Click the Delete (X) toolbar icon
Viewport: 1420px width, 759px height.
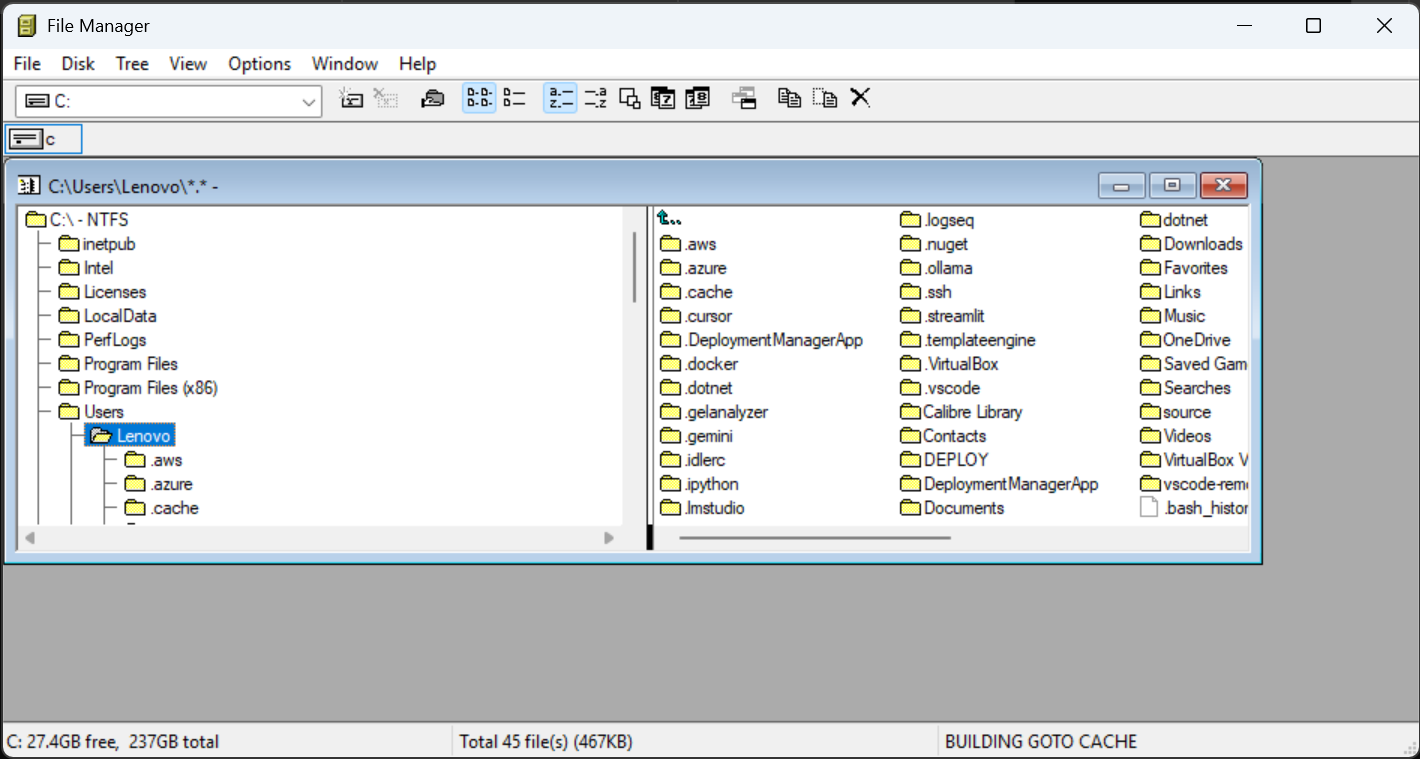pos(860,97)
